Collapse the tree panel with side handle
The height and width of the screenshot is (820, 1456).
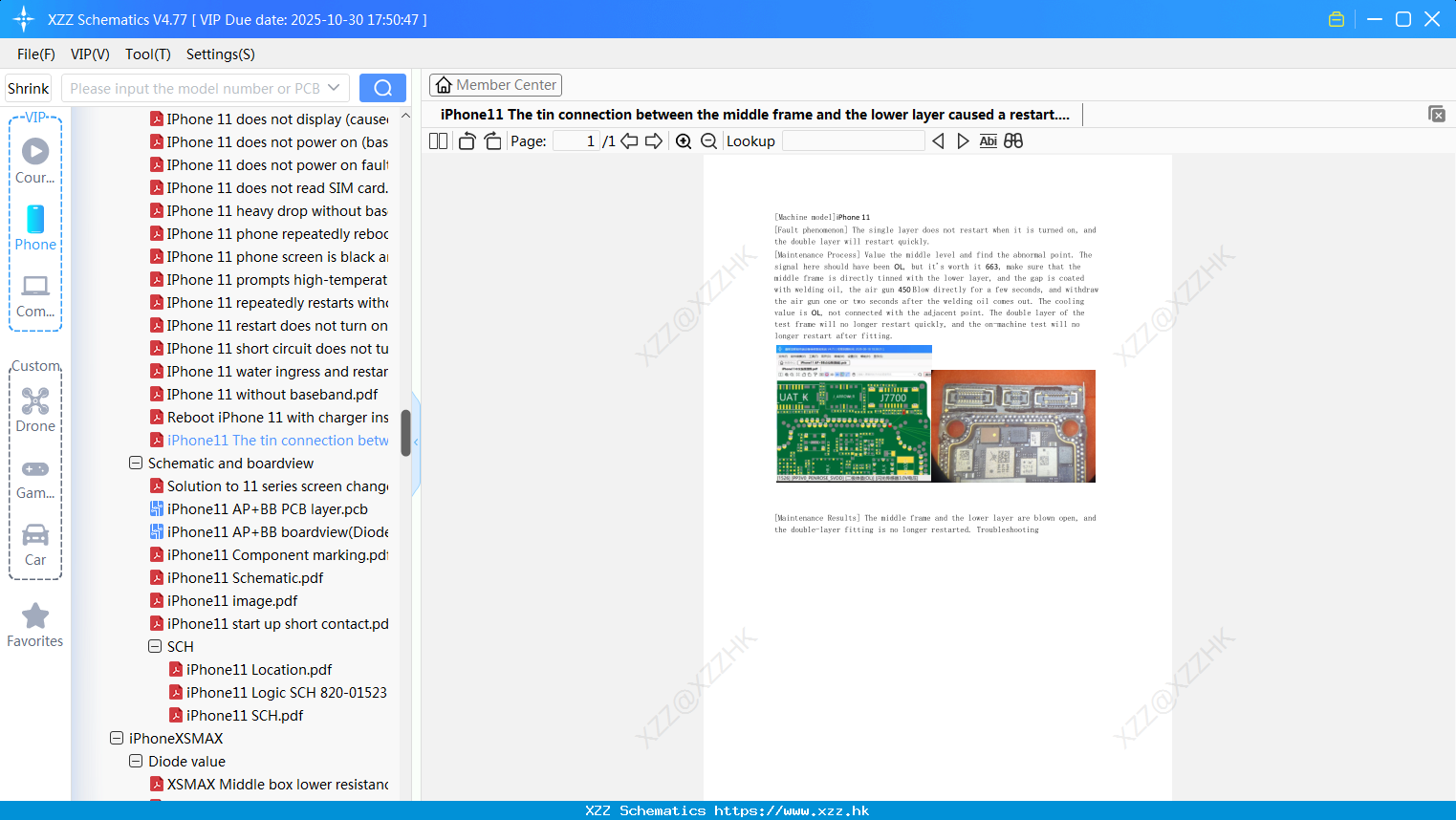[x=416, y=442]
